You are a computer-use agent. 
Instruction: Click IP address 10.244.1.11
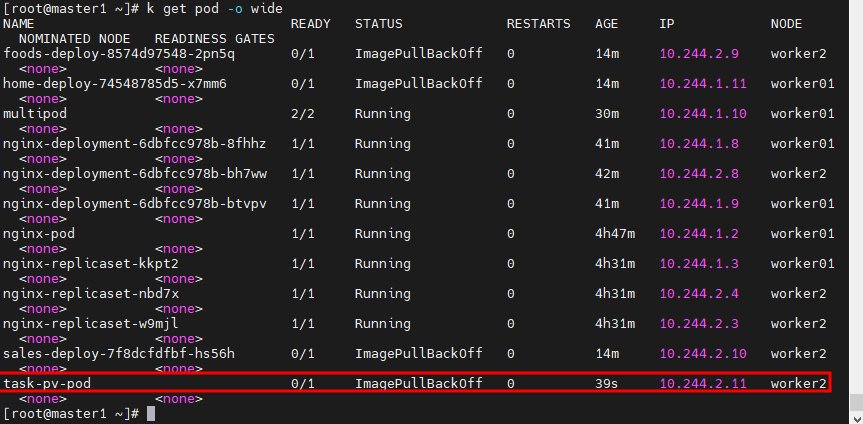click(703, 84)
